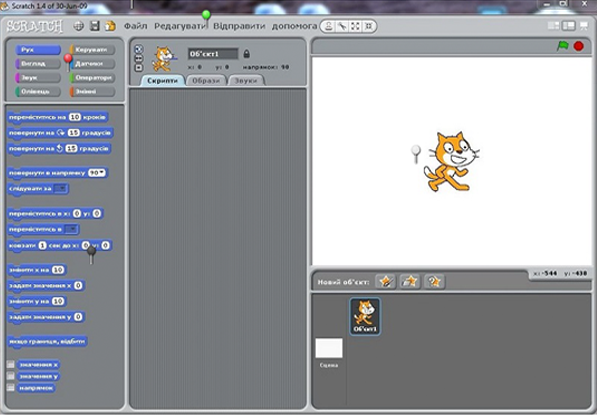Viewport: 597px width, 415px height.
Task: Enter presentation mode
Action: pyautogui.click(x=584, y=26)
